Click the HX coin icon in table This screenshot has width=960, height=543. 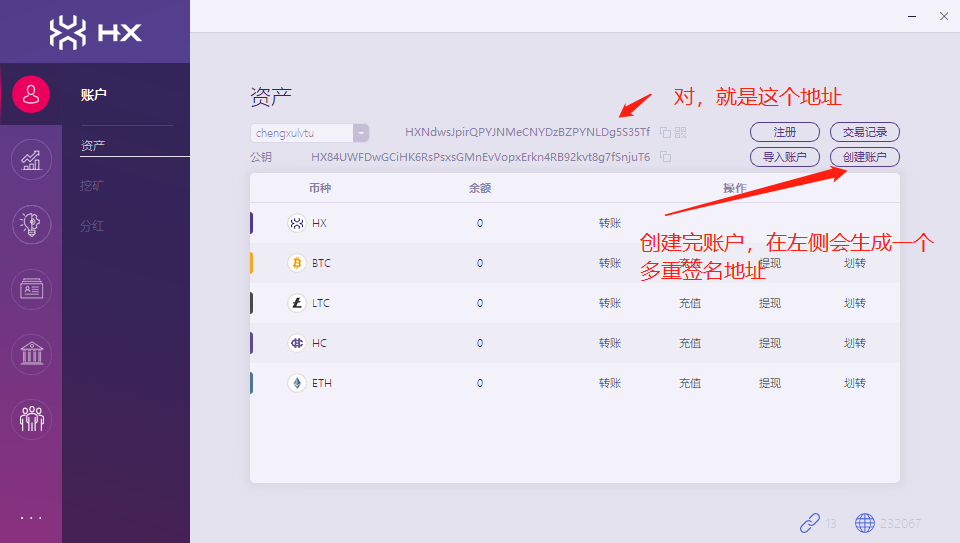coord(297,223)
